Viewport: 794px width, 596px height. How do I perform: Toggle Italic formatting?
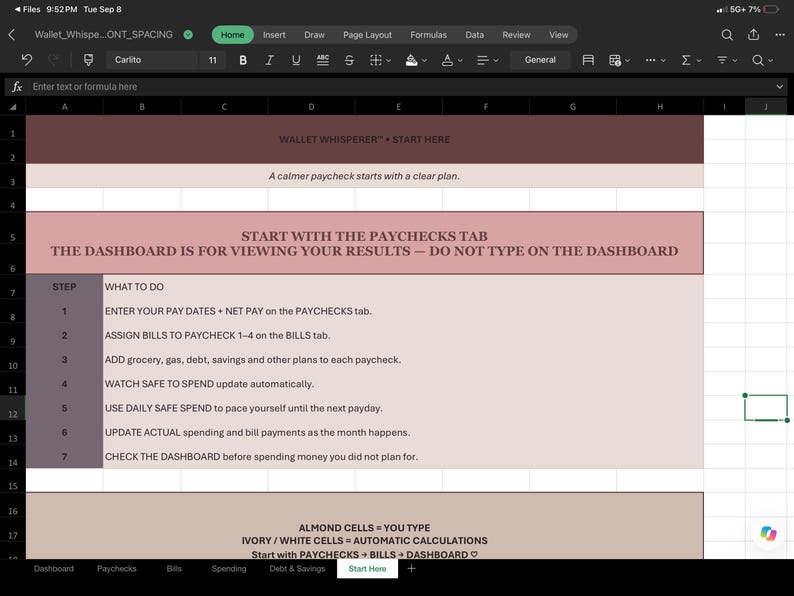pyautogui.click(x=269, y=60)
